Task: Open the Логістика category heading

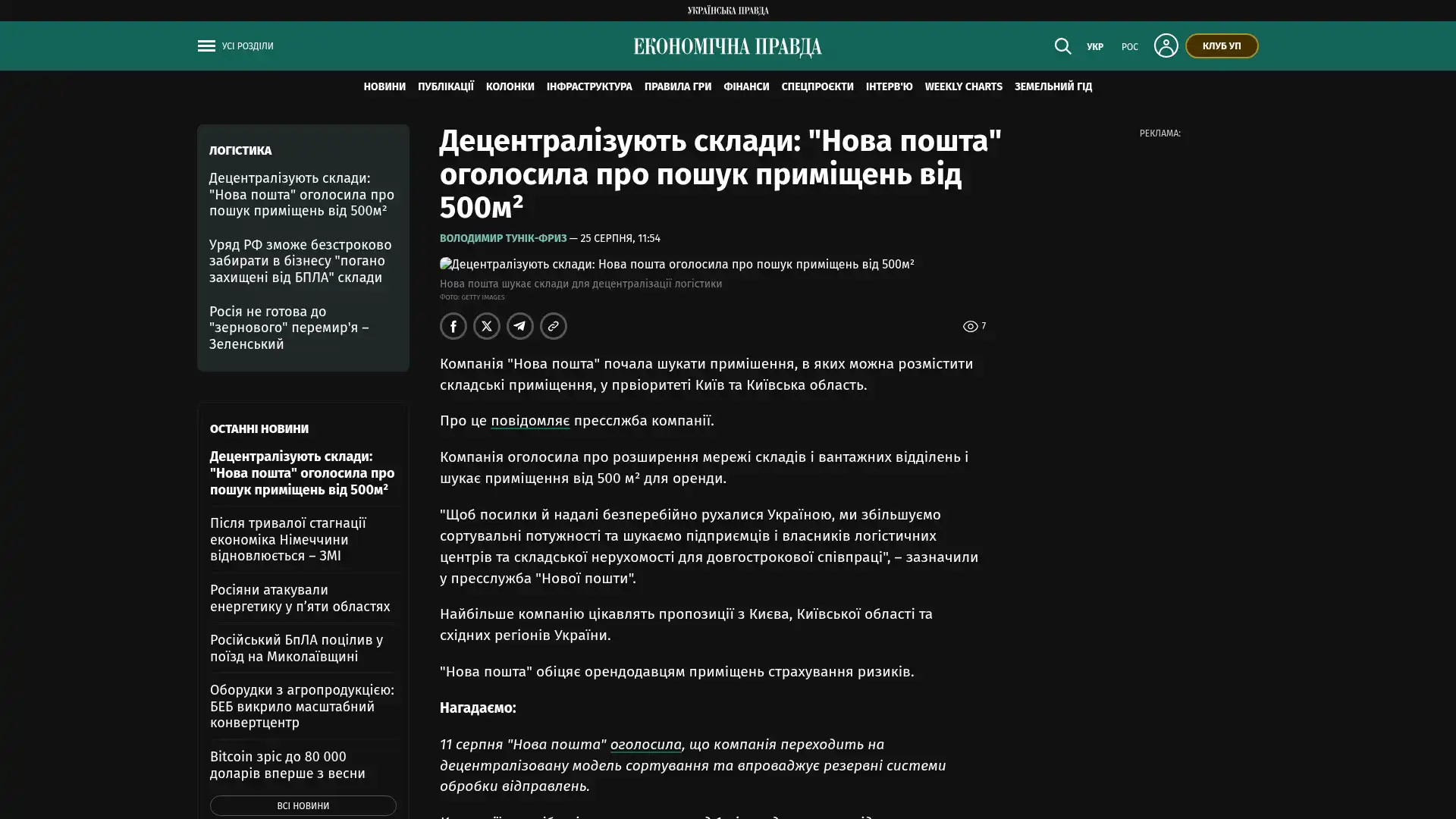Action: 240,151
